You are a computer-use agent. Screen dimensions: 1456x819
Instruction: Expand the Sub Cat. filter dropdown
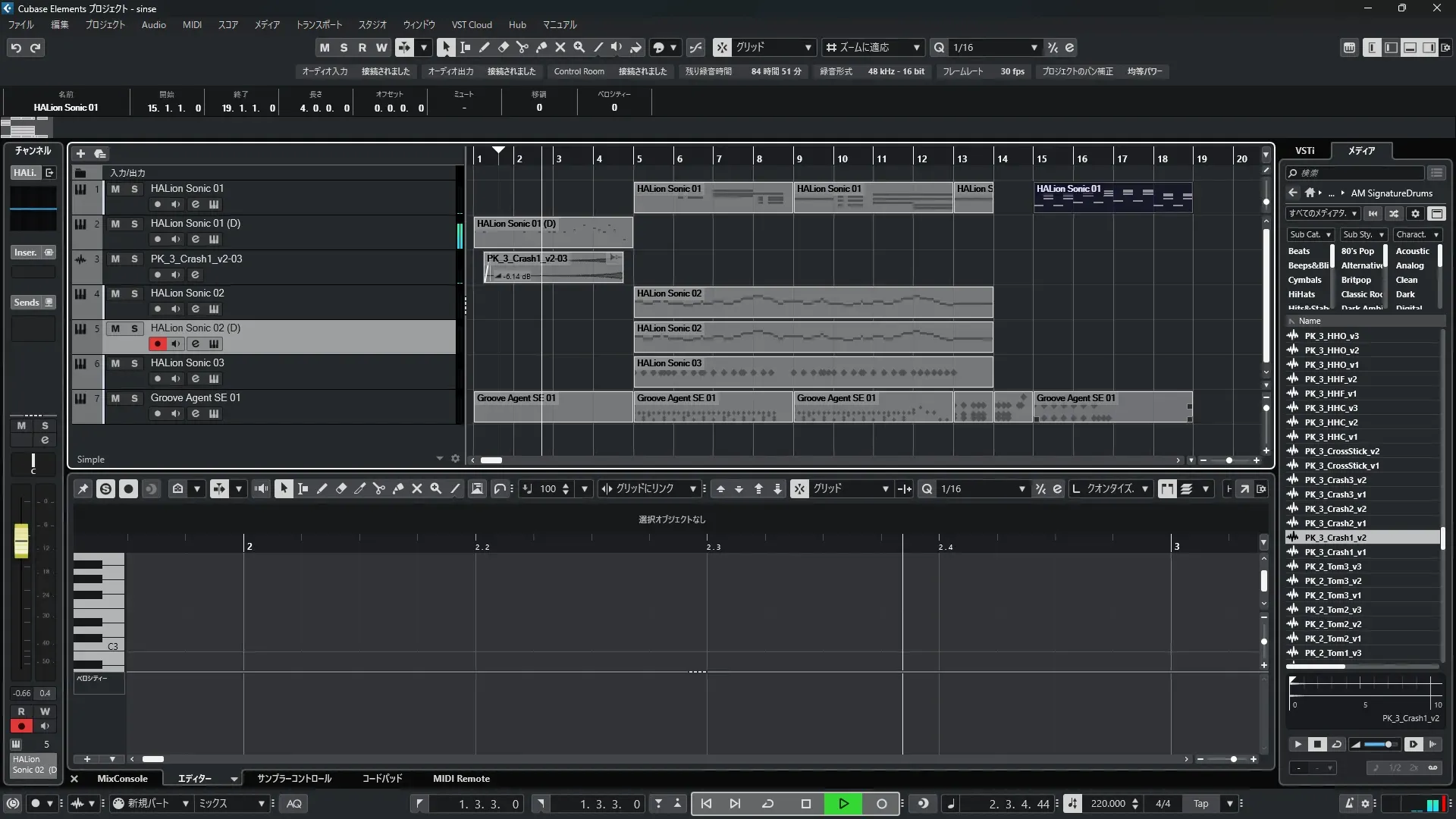point(1310,234)
